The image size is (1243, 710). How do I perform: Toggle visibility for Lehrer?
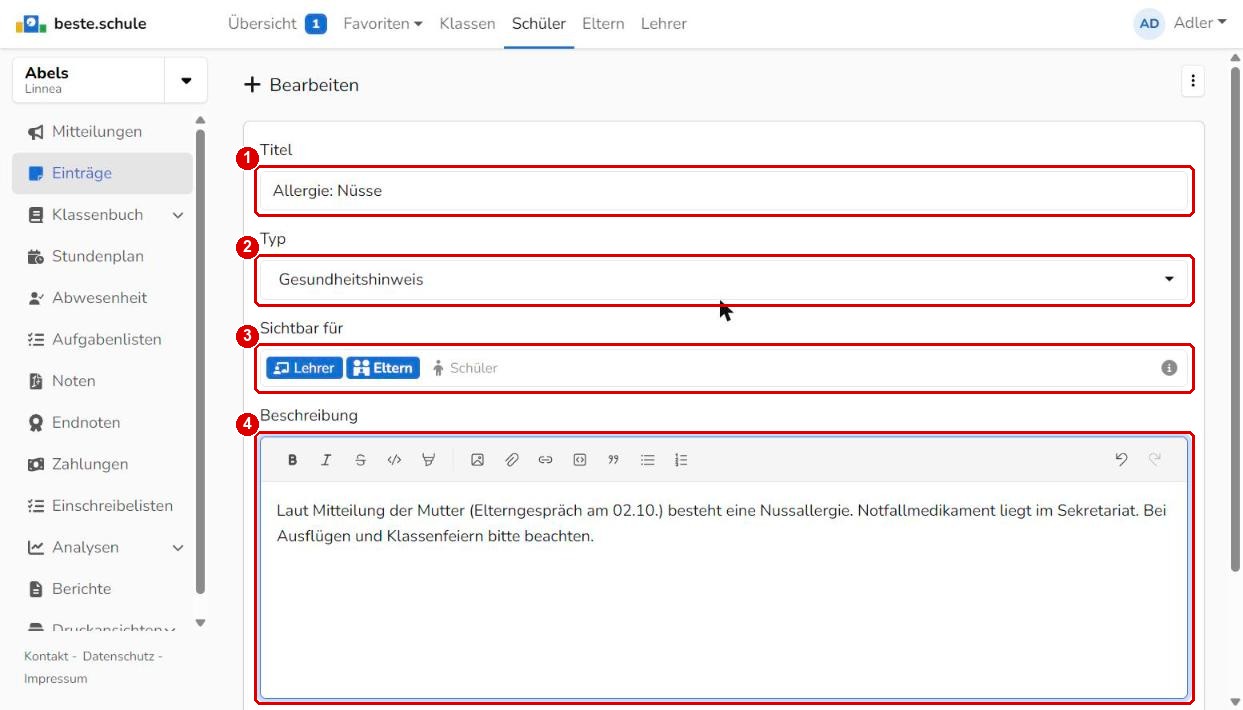[305, 368]
